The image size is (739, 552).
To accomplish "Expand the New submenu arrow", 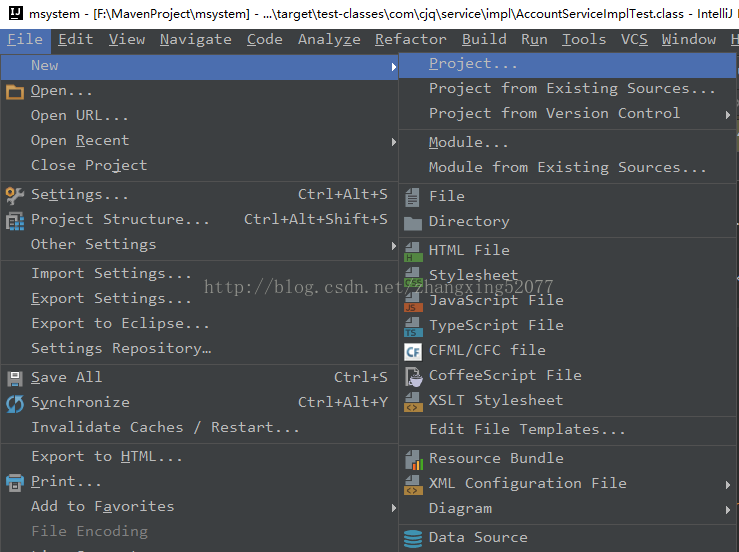I will [x=394, y=67].
